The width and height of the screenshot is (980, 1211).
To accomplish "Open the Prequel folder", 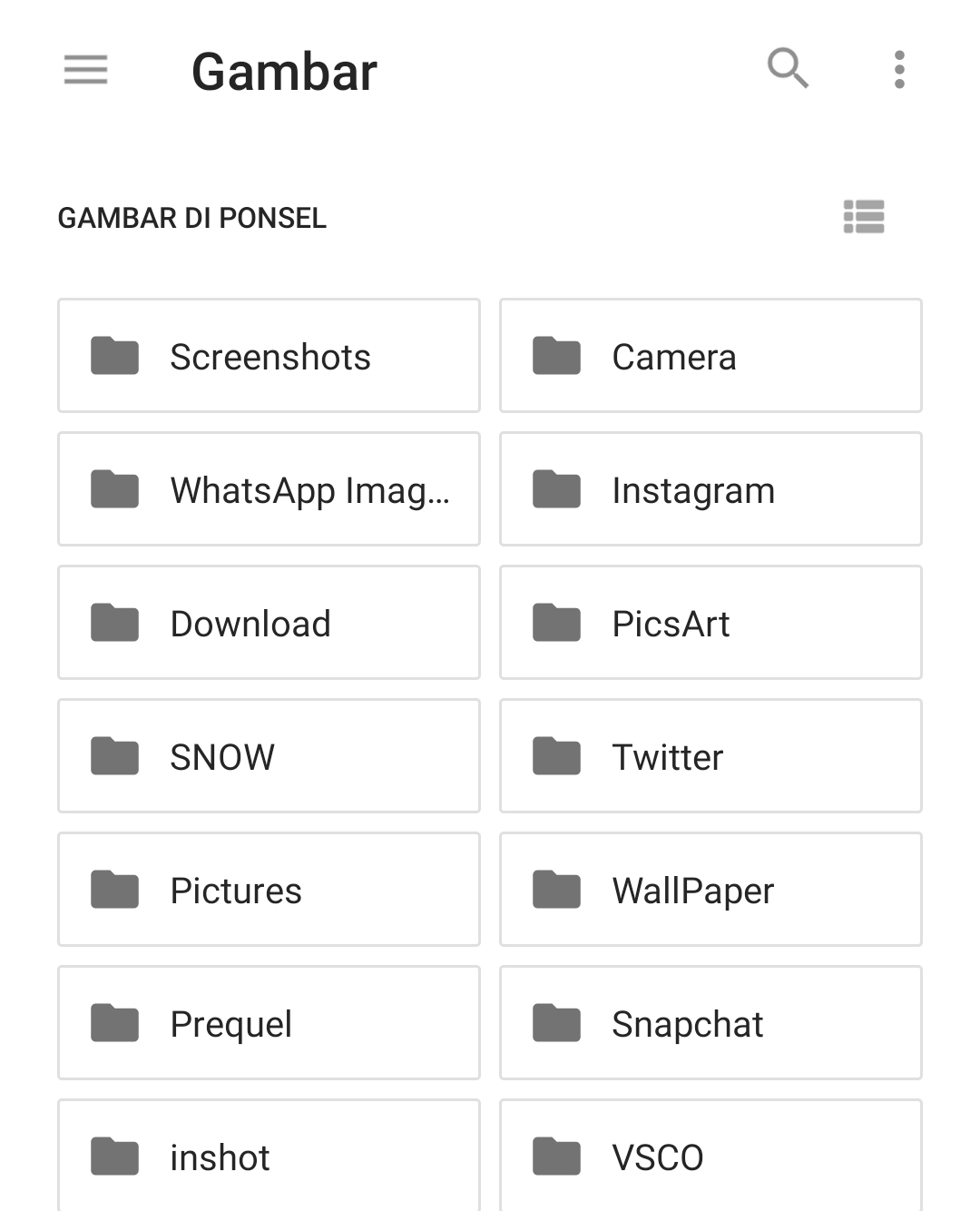I will click(x=269, y=1023).
